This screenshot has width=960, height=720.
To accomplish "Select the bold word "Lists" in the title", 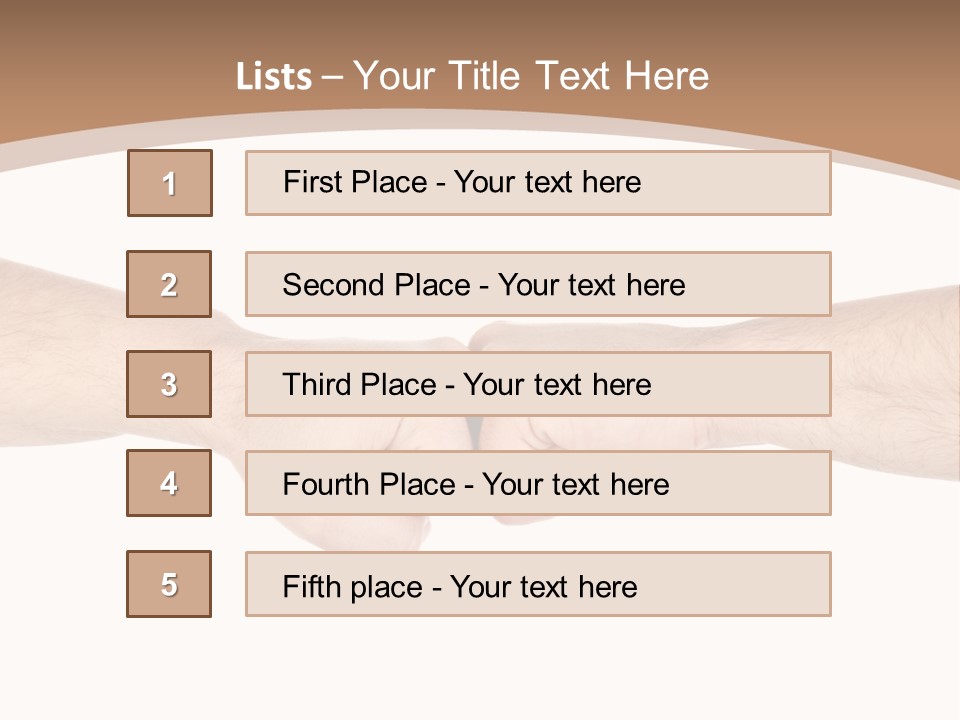I will pyautogui.click(x=274, y=77).
